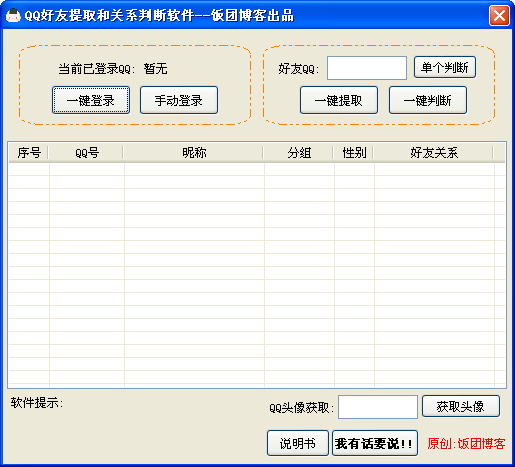The image size is (515, 467).
Task: Focus the QQ头像获取 input field
Action: (x=378, y=407)
